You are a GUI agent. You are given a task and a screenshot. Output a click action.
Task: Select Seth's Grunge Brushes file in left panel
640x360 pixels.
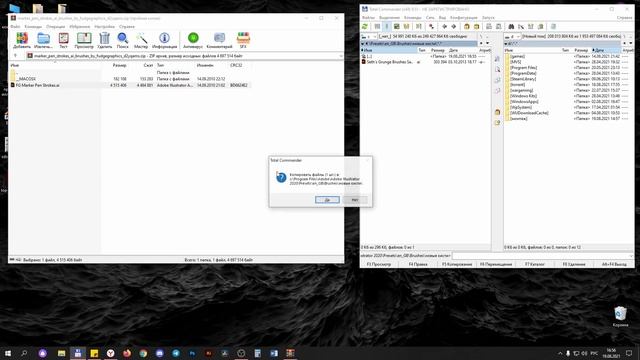(x=390, y=62)
